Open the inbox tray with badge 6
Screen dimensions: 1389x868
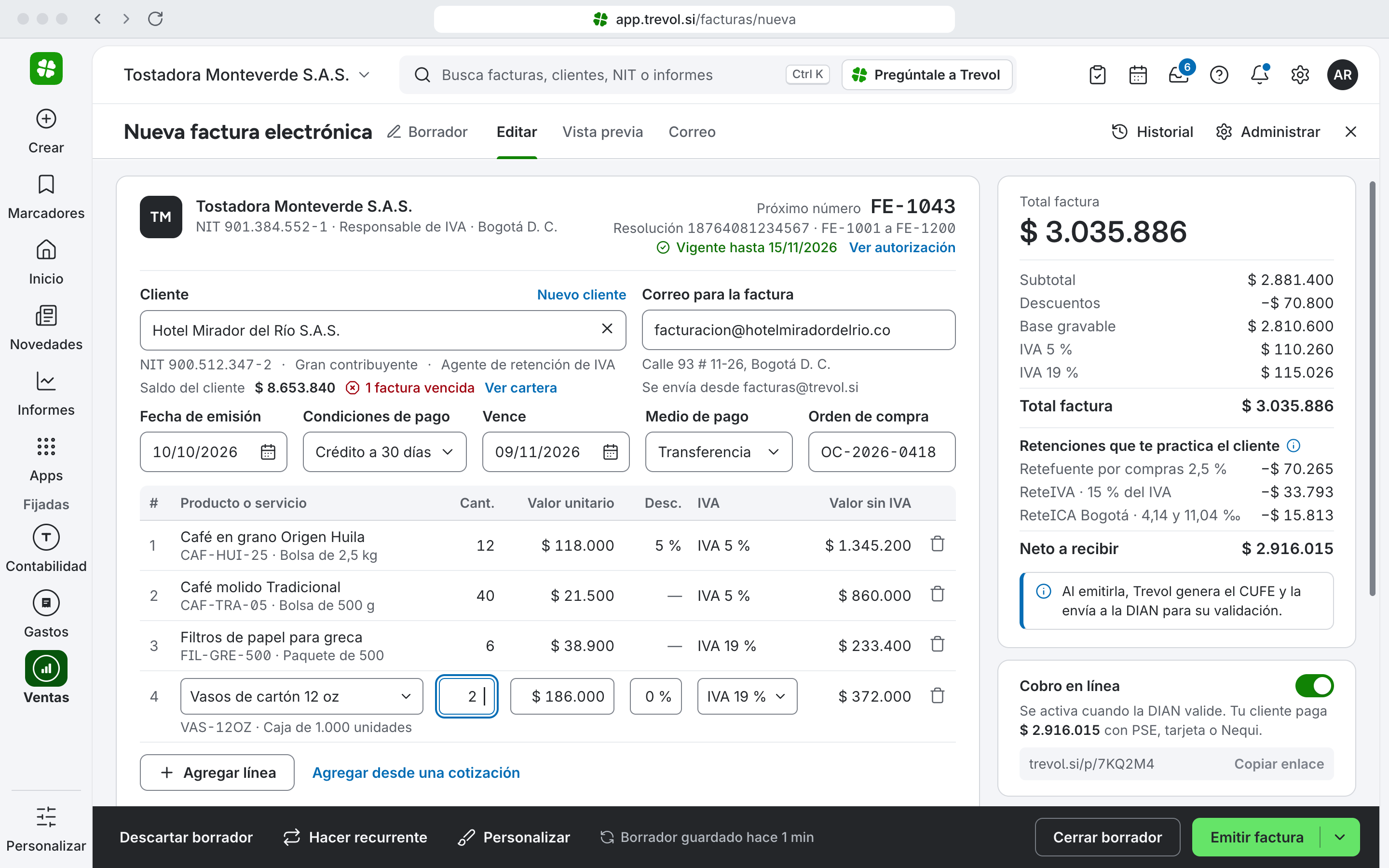1179,75
